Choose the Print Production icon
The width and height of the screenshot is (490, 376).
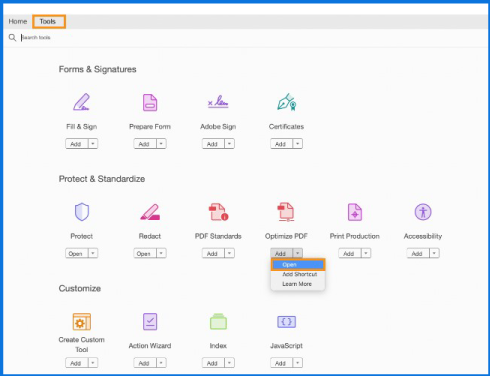[x=355, y=212]
